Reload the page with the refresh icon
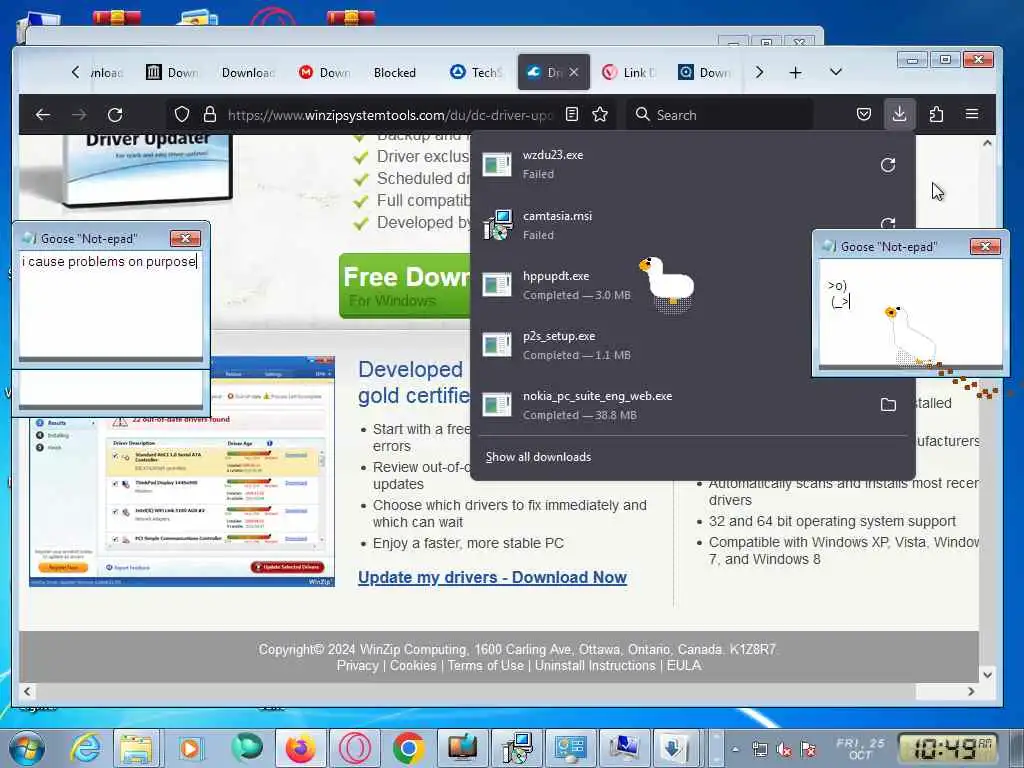This screenshot has width=1024, height=768. 115,115
